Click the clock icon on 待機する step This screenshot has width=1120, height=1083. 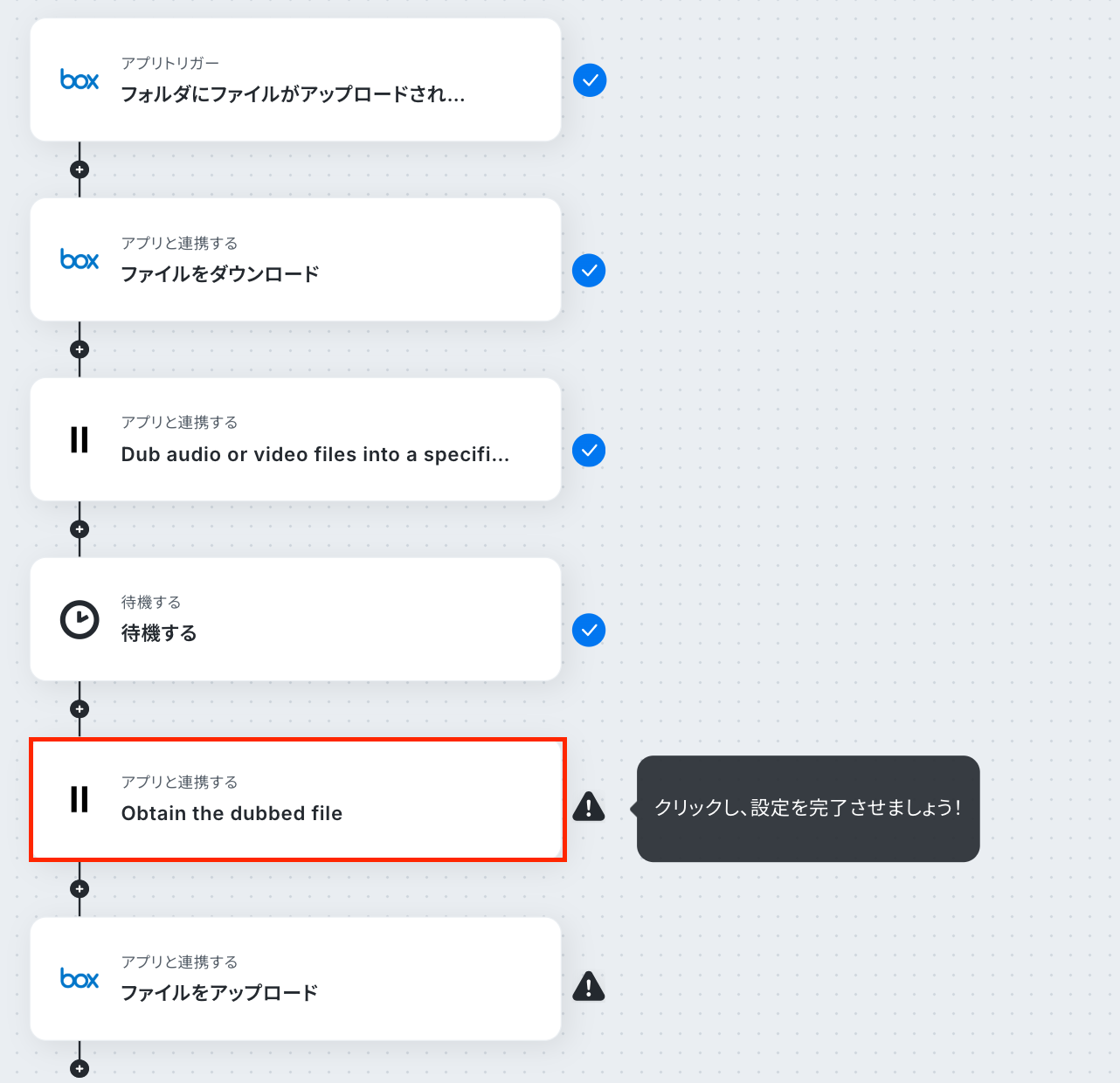click(80, 619)
